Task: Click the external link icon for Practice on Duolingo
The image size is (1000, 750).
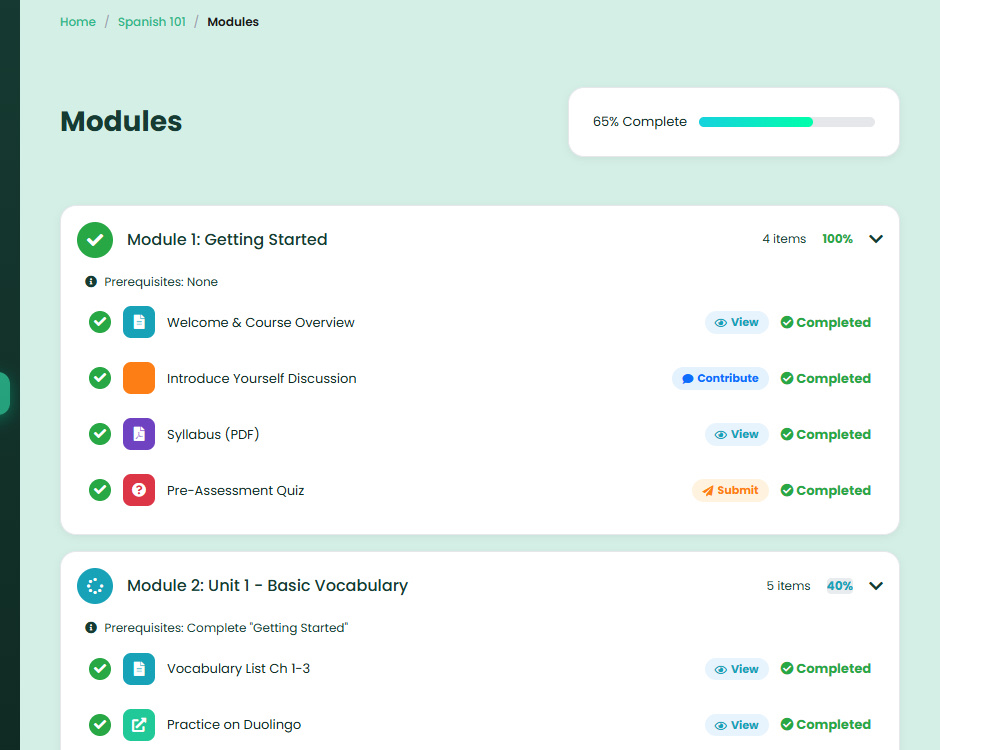Action: (139, 725)
